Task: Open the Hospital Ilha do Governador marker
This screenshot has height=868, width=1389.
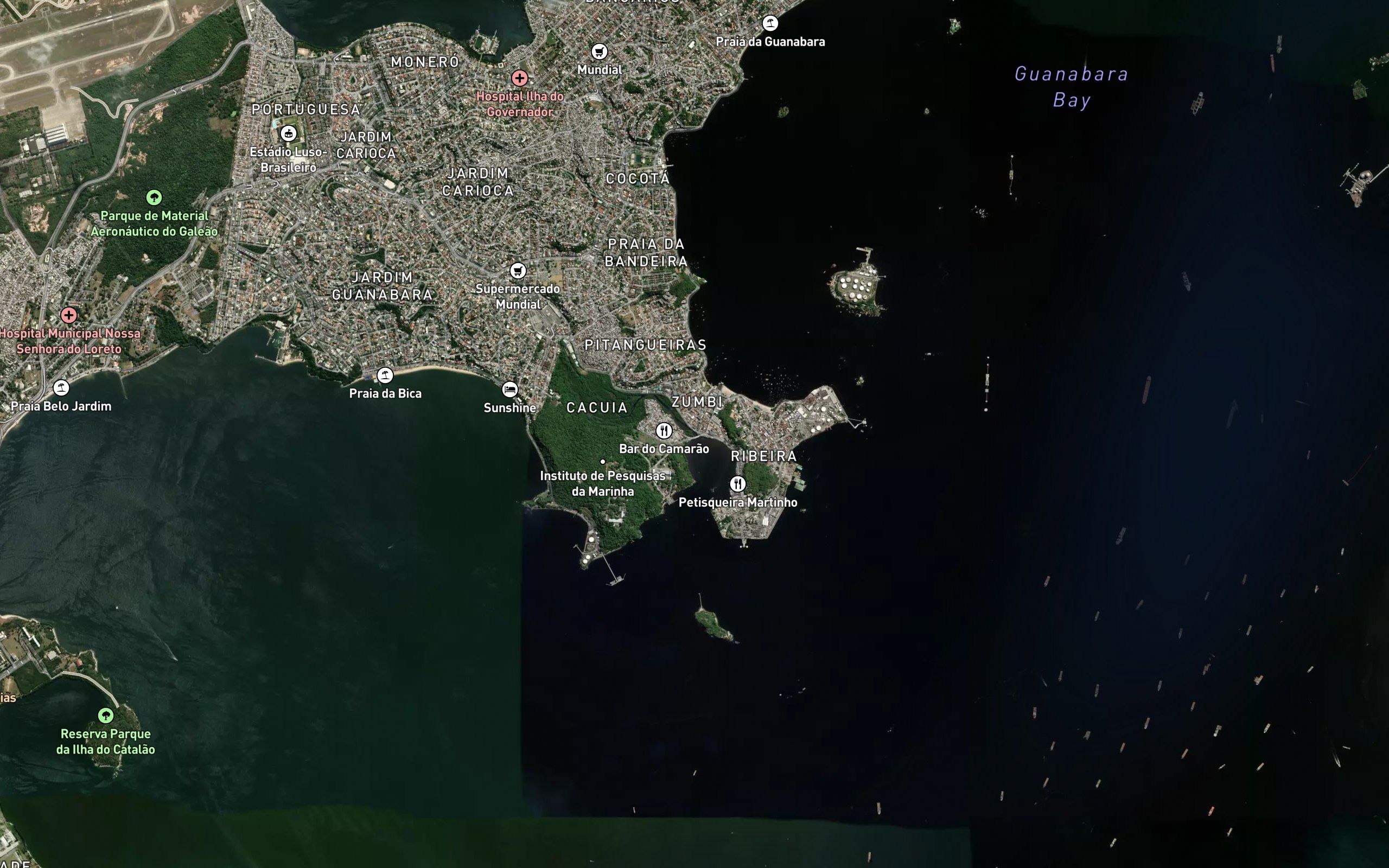Action: coord(519,78)
